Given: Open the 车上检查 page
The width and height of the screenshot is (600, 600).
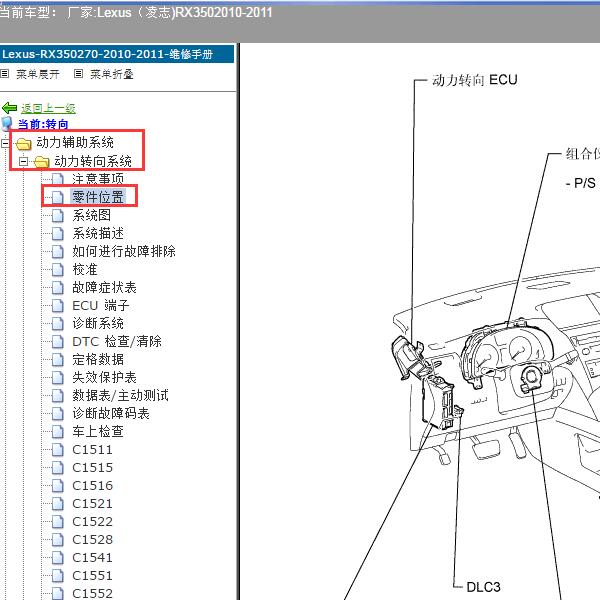Looking at the screenshot, I should tap(98, 431).
